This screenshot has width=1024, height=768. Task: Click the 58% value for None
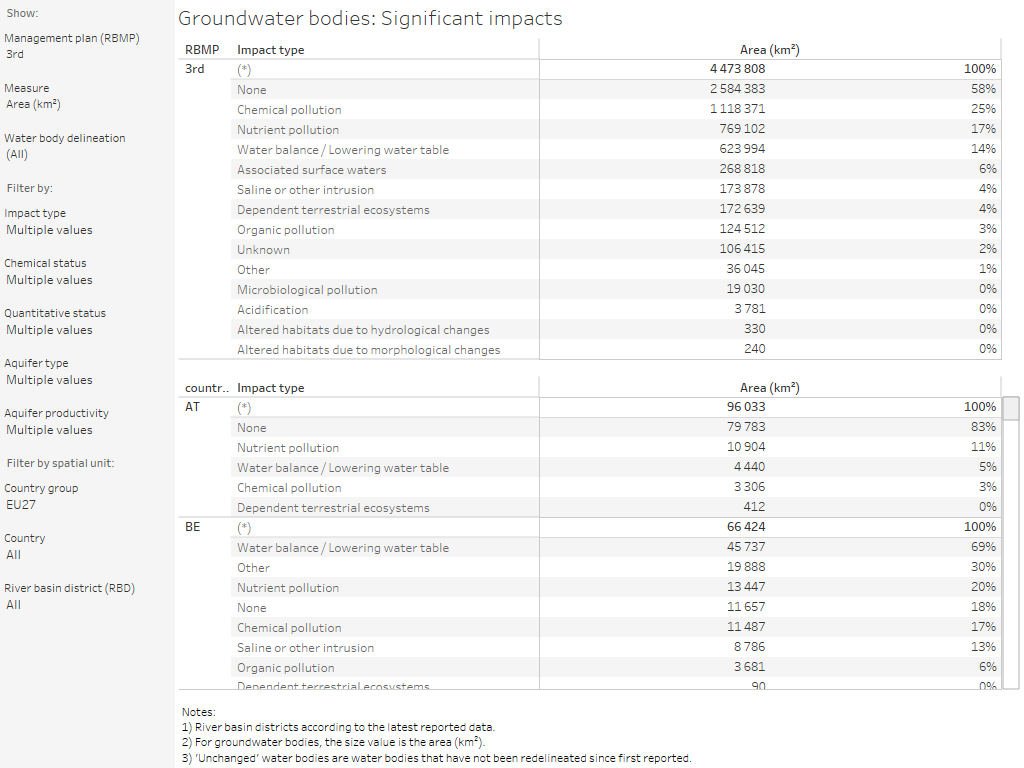[984, 89]
